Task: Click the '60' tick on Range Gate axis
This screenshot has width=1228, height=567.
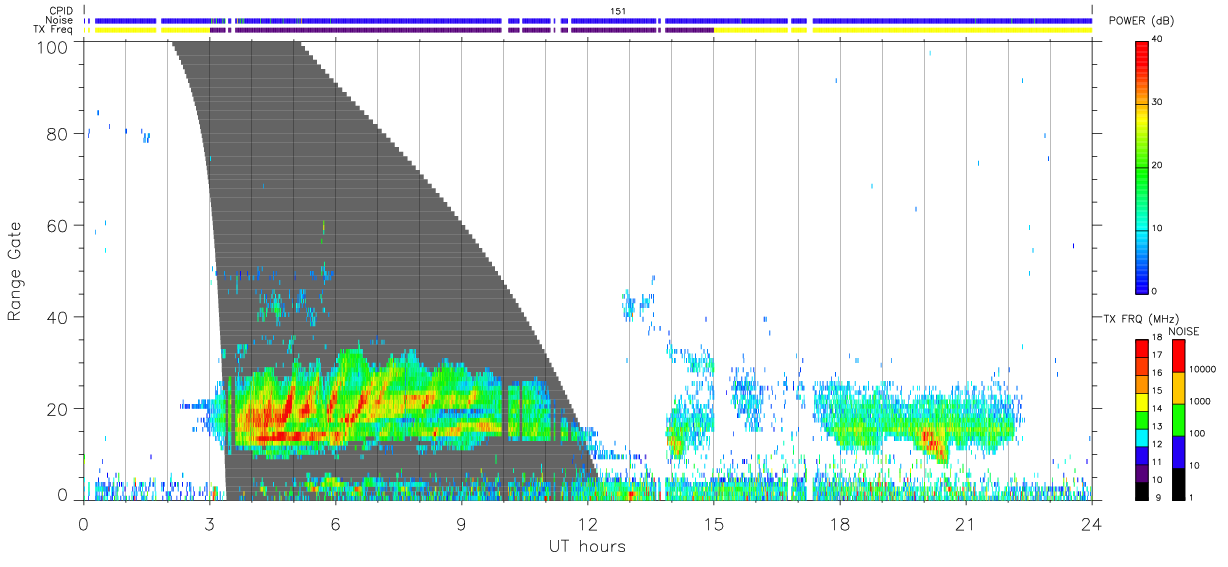Action: tap(58, 226)
